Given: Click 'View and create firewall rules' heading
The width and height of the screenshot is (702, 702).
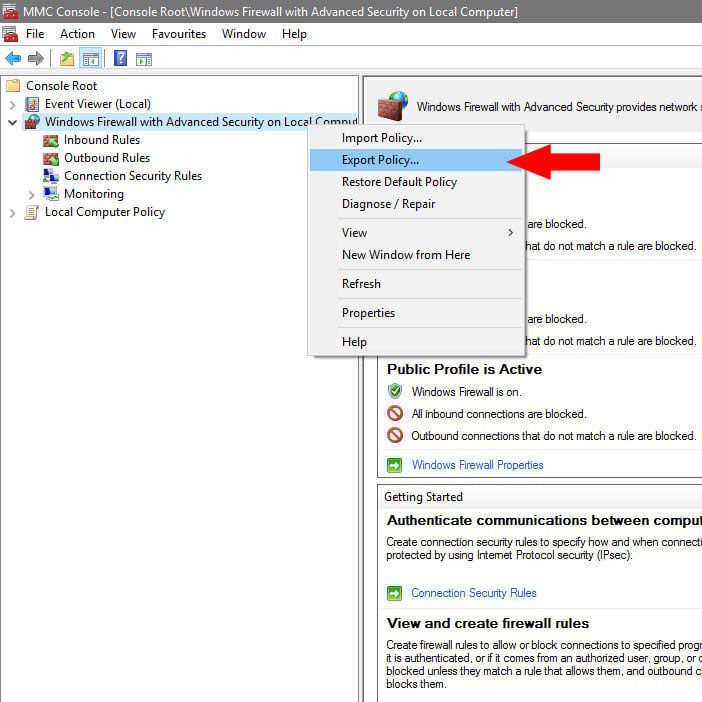Looking at the screenshot, I should [x=488, y=623].
